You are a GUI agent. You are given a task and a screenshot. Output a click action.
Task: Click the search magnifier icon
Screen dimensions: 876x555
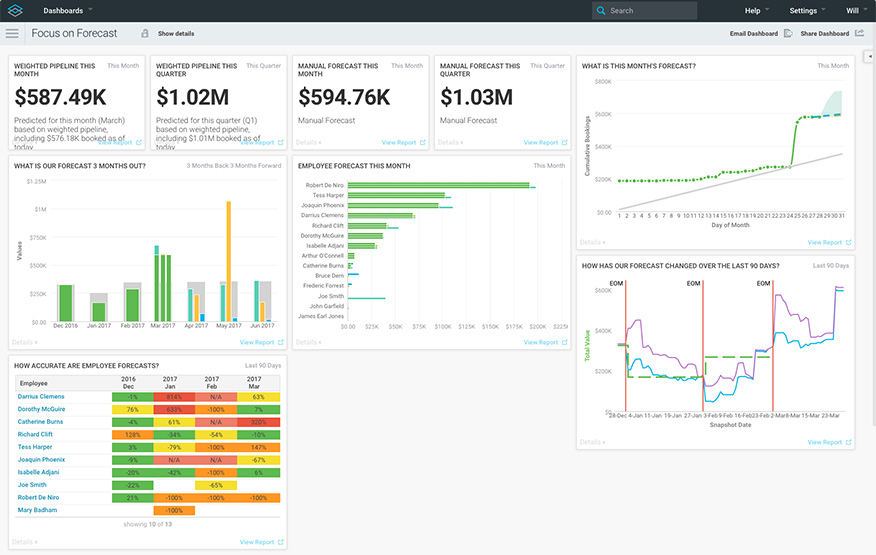point(601,11)
